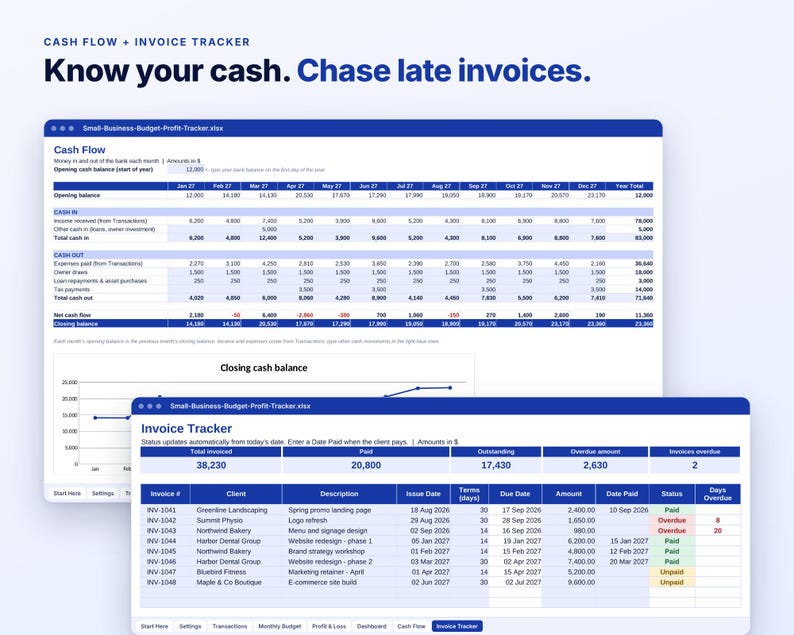794x635 pixels.
Task: Select the 'Status' column header
Action: click(672, 494)
